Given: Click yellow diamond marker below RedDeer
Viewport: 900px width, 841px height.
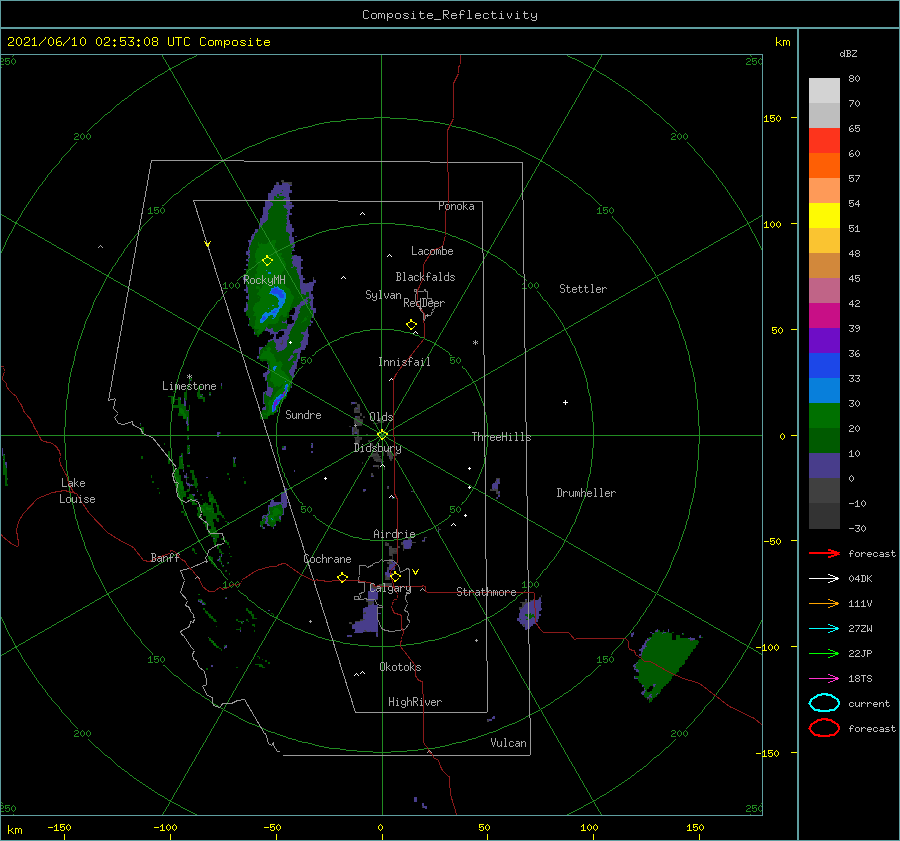Looking at the screenshot, I should coord(411,324).
